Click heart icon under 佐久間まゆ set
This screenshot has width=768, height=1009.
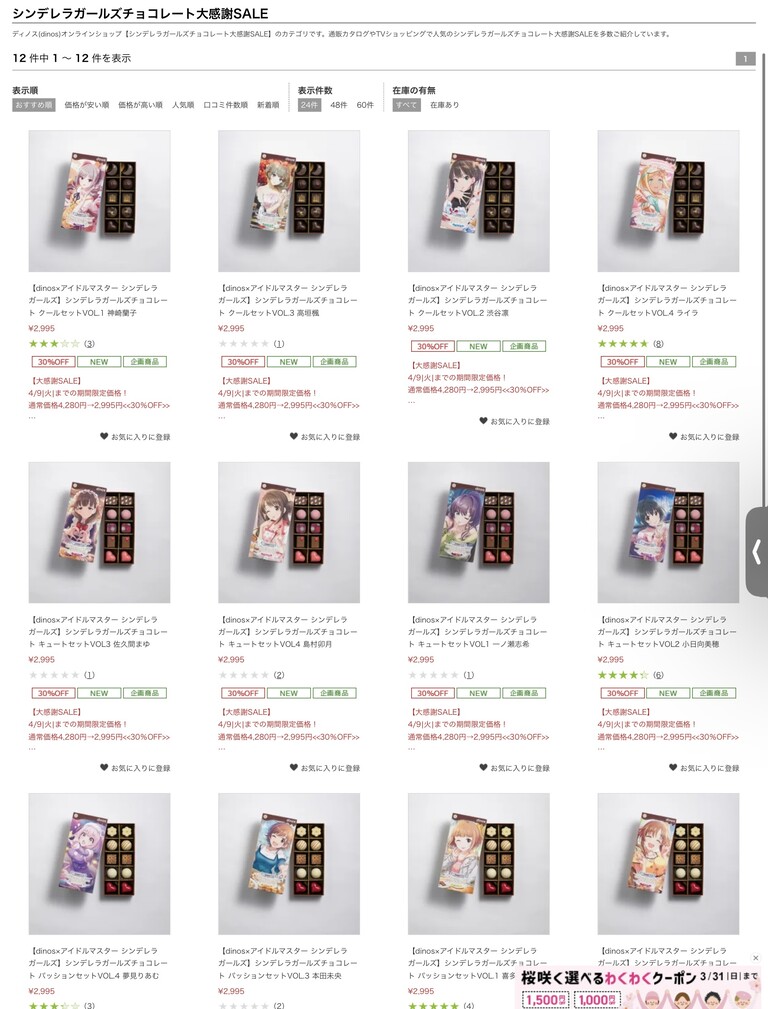point(104,767)
